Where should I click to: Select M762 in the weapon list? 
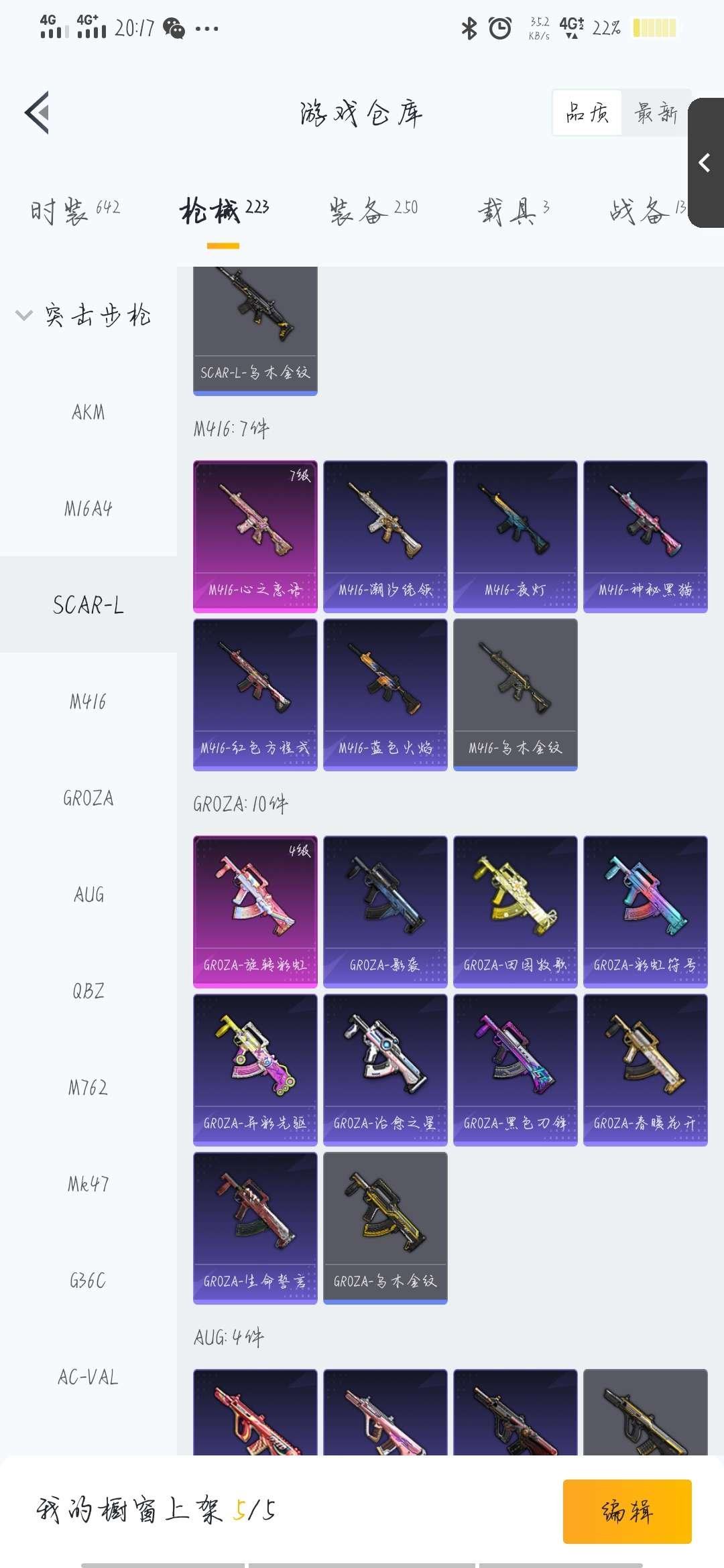(88, 1088)
